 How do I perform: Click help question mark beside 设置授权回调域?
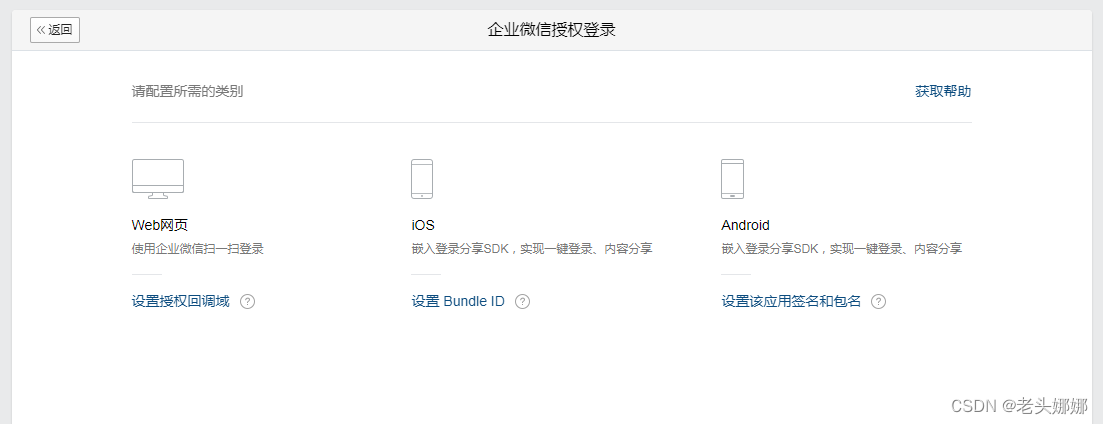(x=247, y=302)
